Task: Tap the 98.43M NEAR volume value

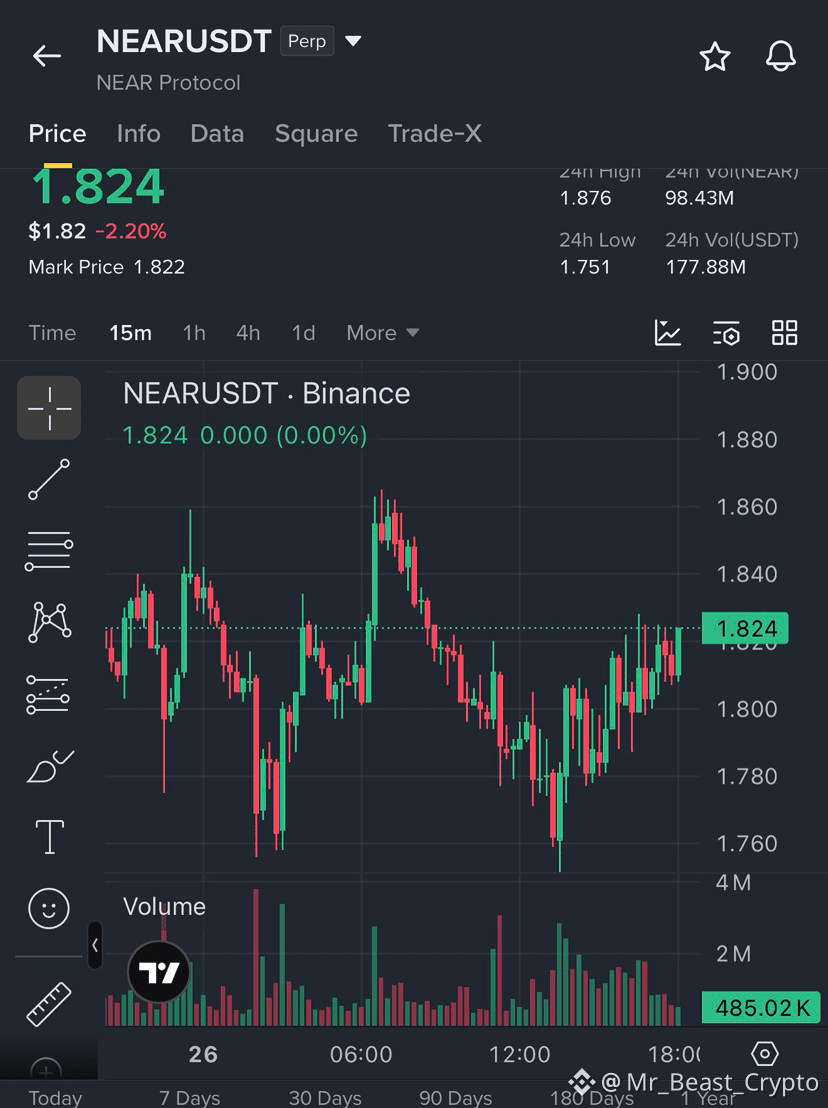Action: point(699,198)
